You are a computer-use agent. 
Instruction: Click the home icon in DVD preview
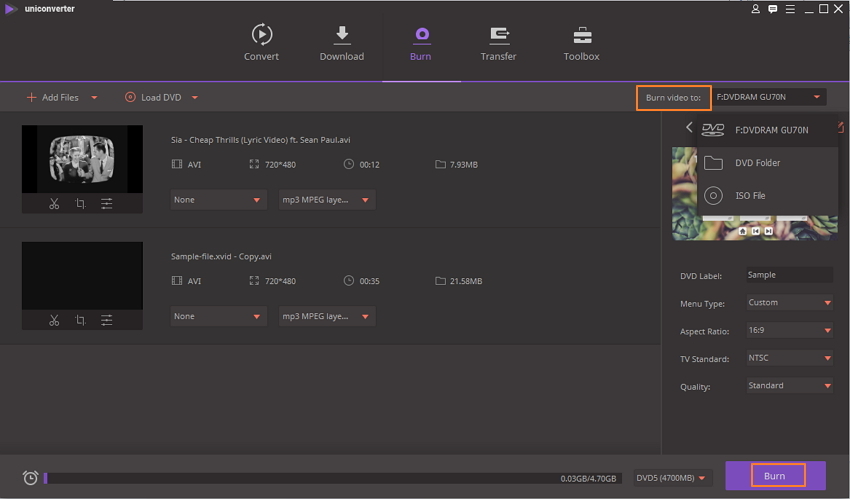pyautogui.click(x=742, y=231)
